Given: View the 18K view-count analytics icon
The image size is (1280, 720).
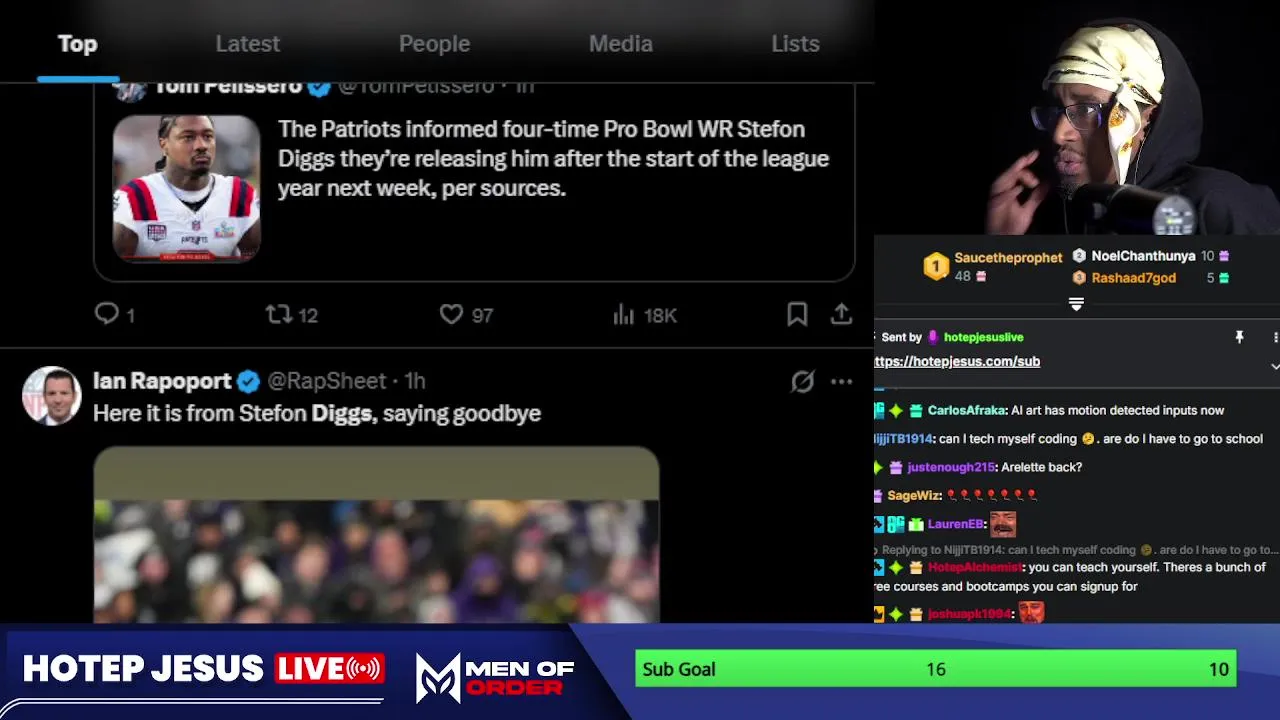Looking at the screenshot, I should [624, 314].
